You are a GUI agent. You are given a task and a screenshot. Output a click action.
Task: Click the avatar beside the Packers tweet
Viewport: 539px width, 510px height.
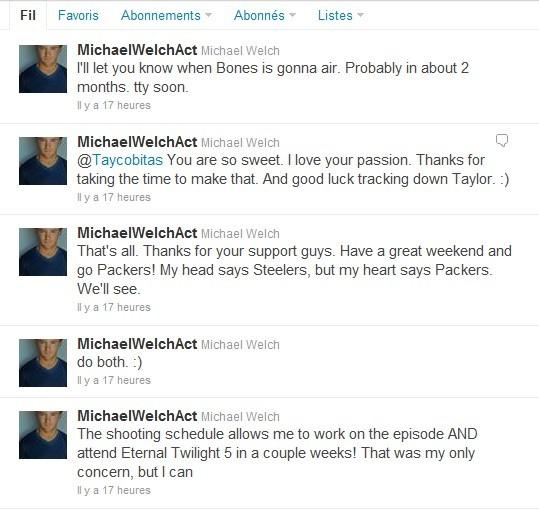(x=43, y=252)
